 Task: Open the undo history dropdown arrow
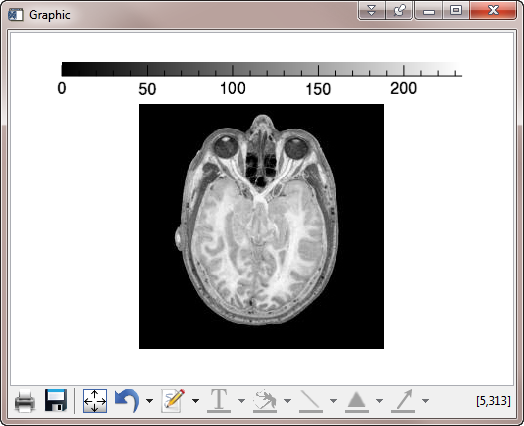click(149, 401)
